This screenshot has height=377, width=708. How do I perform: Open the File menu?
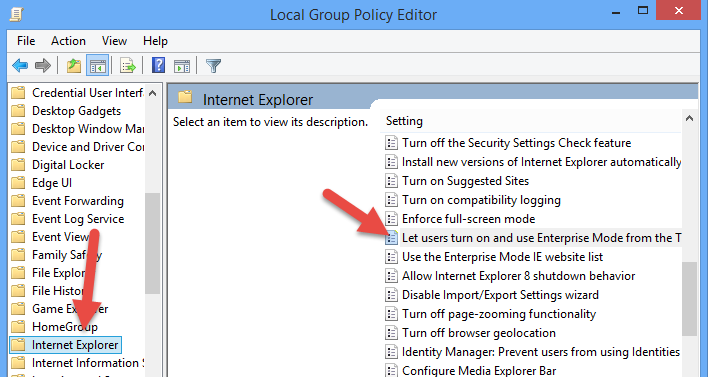[26, 41]
